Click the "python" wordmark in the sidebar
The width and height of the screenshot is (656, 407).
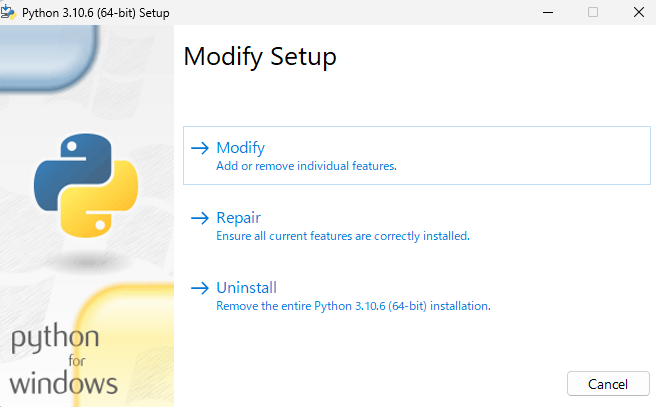click(55, 340)
